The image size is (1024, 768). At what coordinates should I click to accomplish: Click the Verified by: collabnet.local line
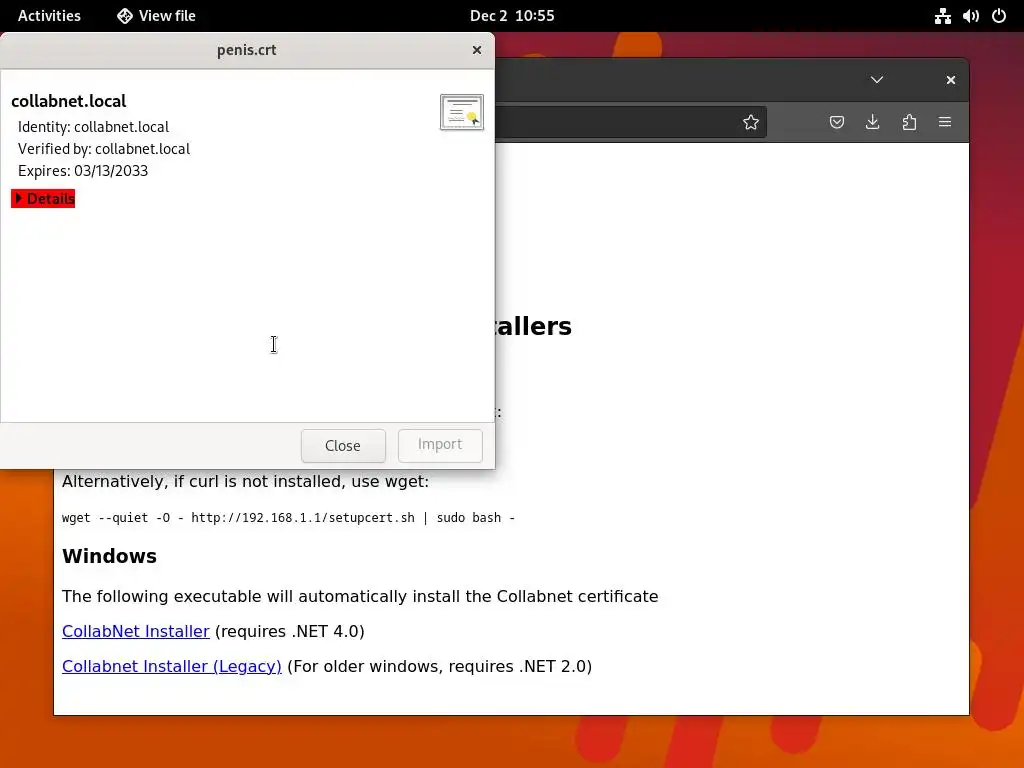104,149
